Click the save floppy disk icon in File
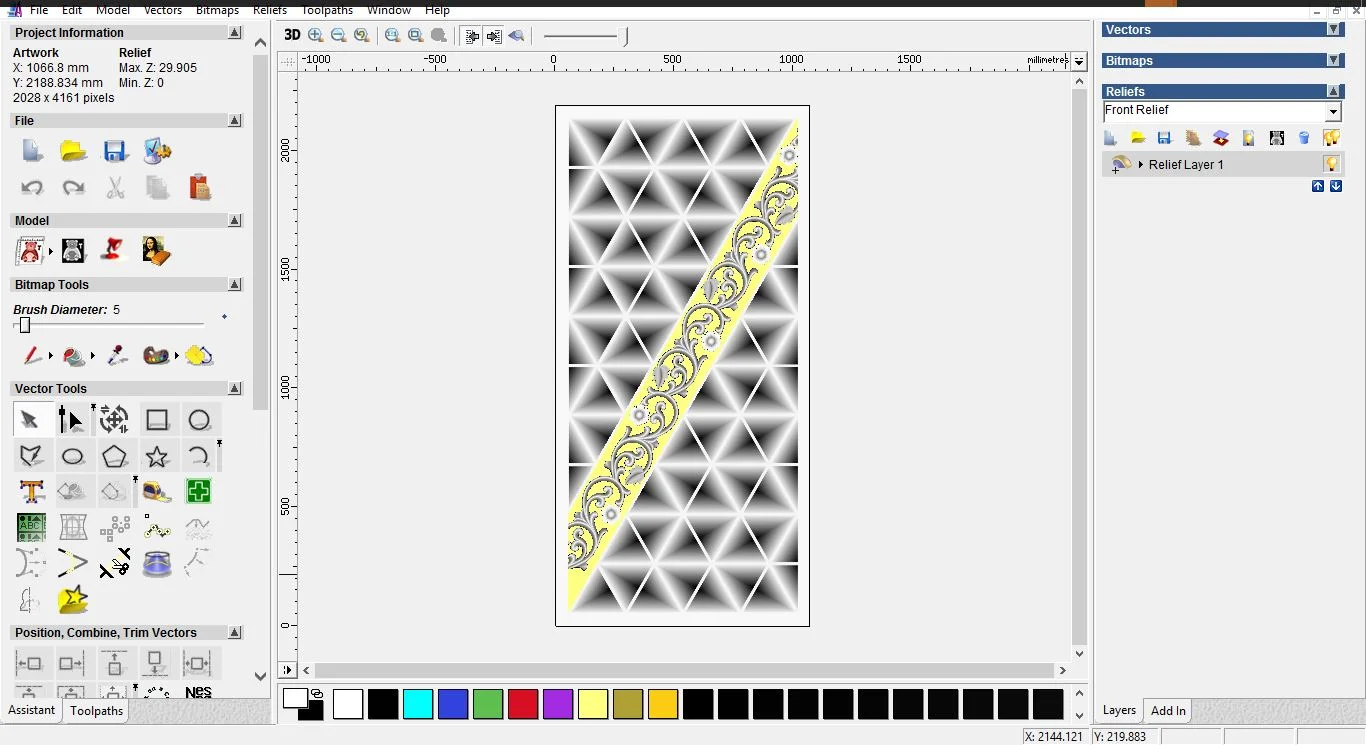 115,152
